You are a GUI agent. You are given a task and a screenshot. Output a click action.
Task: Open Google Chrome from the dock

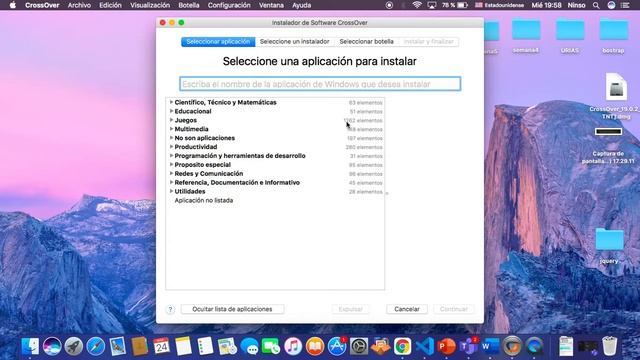(x=402, y=347)
